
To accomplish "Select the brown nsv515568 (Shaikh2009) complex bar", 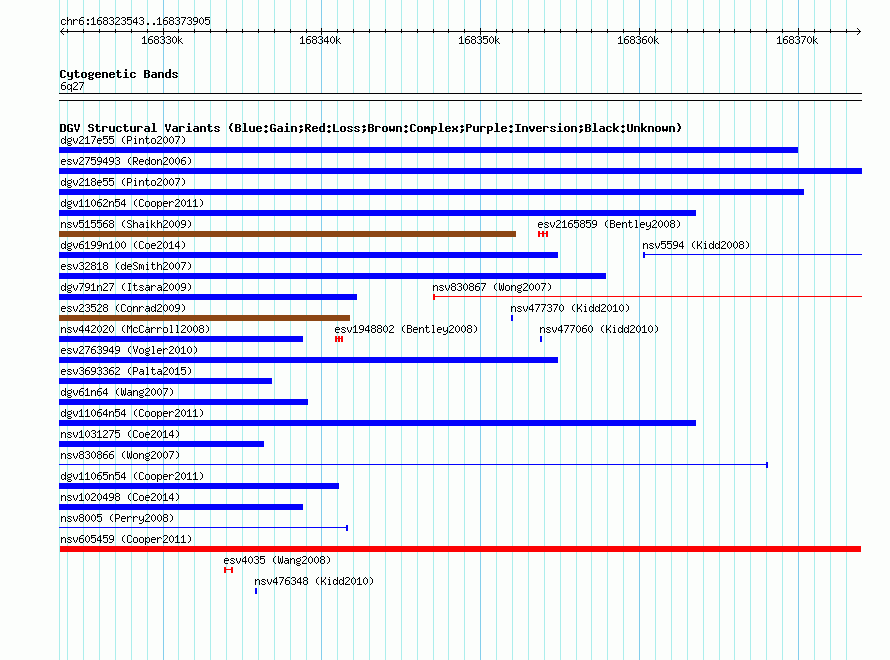I will click(287, 234).
